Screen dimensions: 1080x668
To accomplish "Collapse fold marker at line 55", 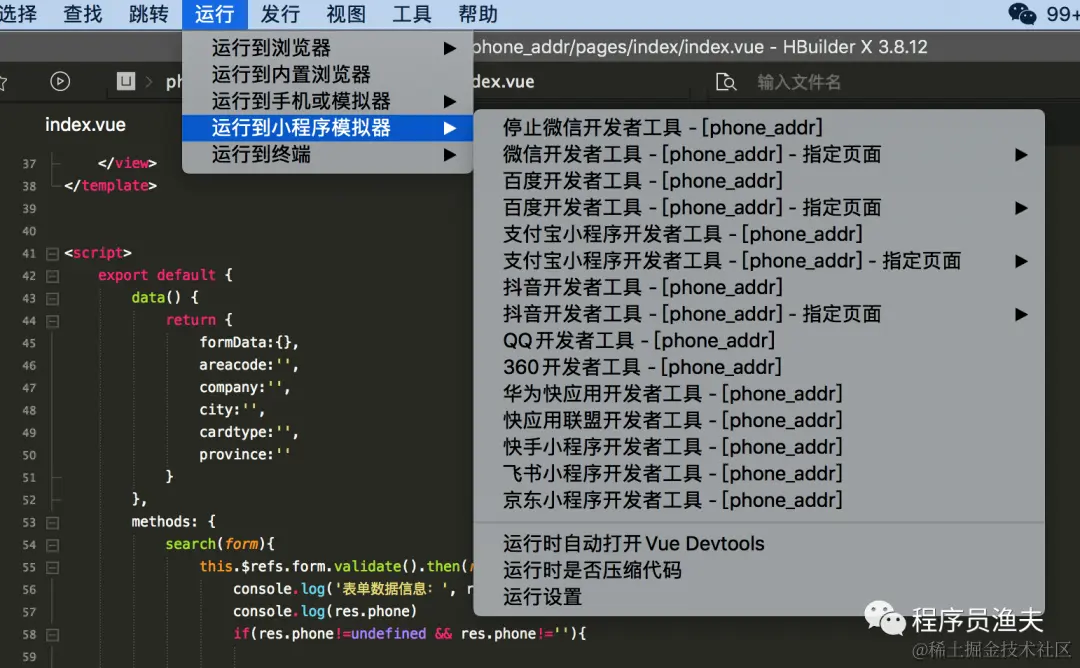I will pos(52,567).
